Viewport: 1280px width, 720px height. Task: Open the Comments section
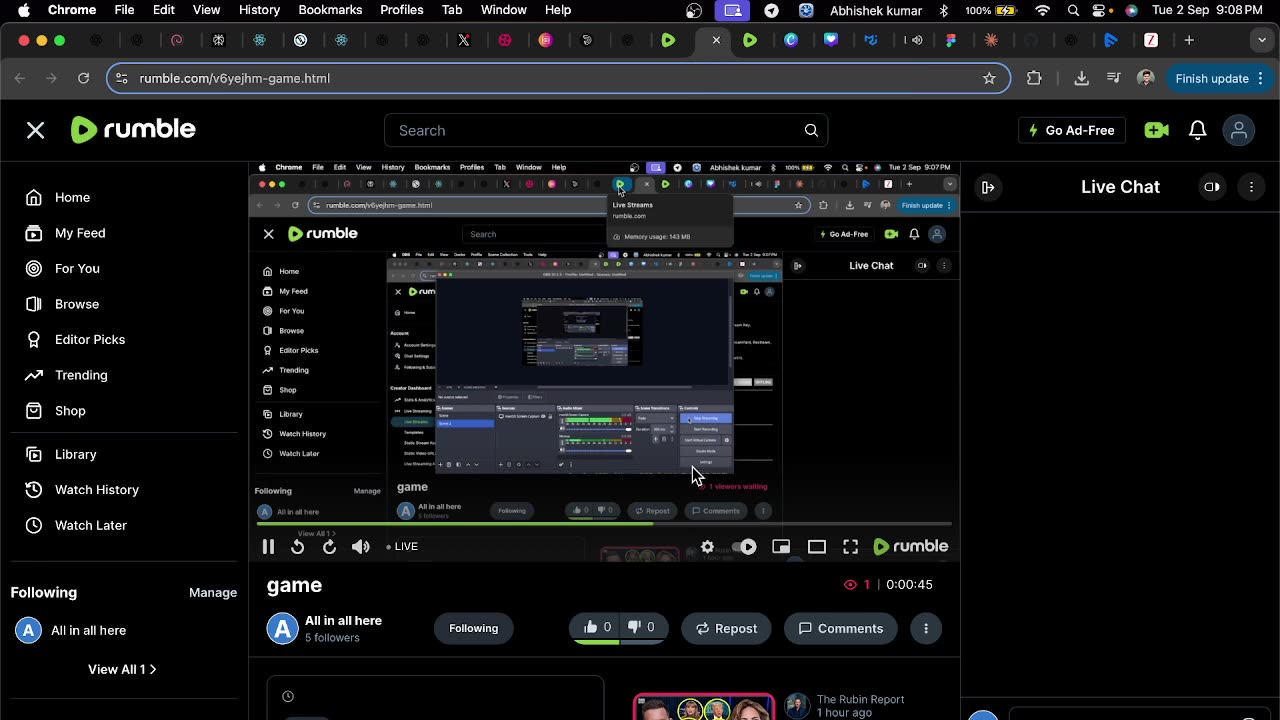point(841,628)
